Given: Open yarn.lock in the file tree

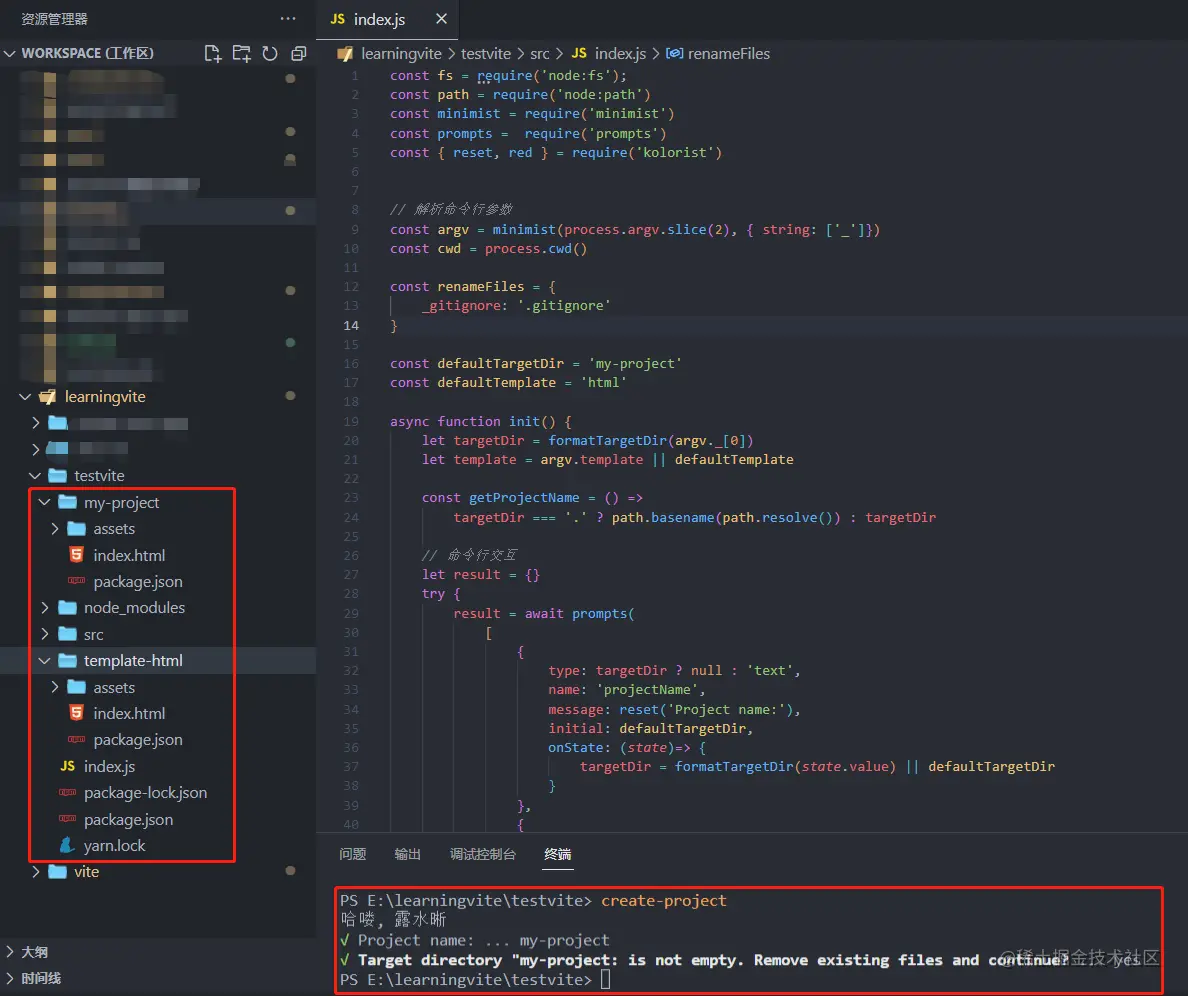Looking at the screenshot, I should [114, 845].
